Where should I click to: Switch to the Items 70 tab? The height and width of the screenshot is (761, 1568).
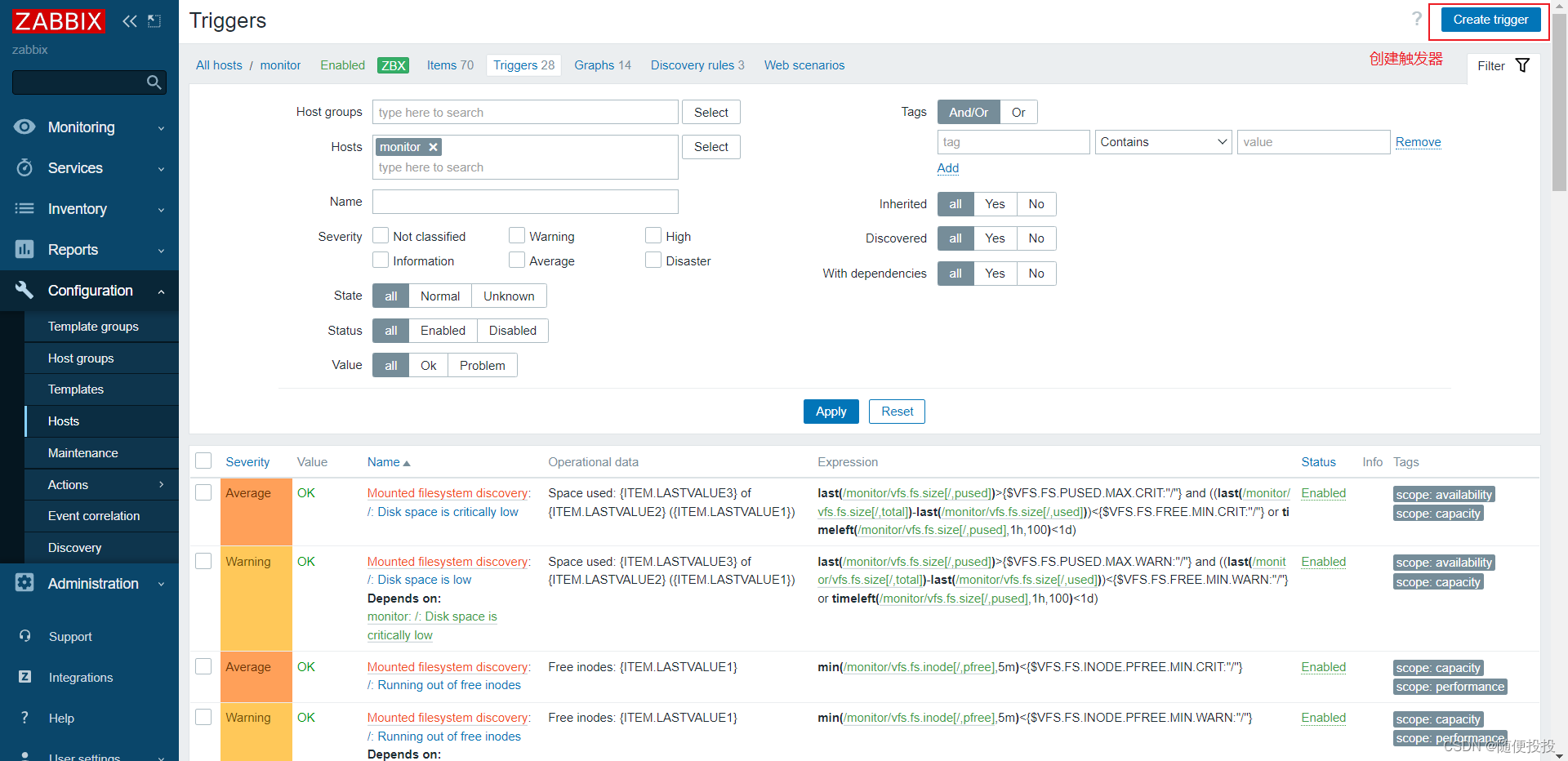point(450,65)
